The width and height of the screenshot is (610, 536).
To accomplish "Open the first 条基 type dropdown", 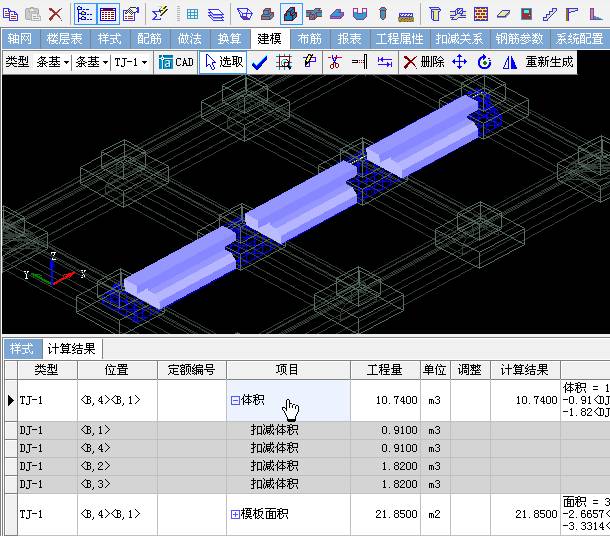I will [x=53, y=62].
